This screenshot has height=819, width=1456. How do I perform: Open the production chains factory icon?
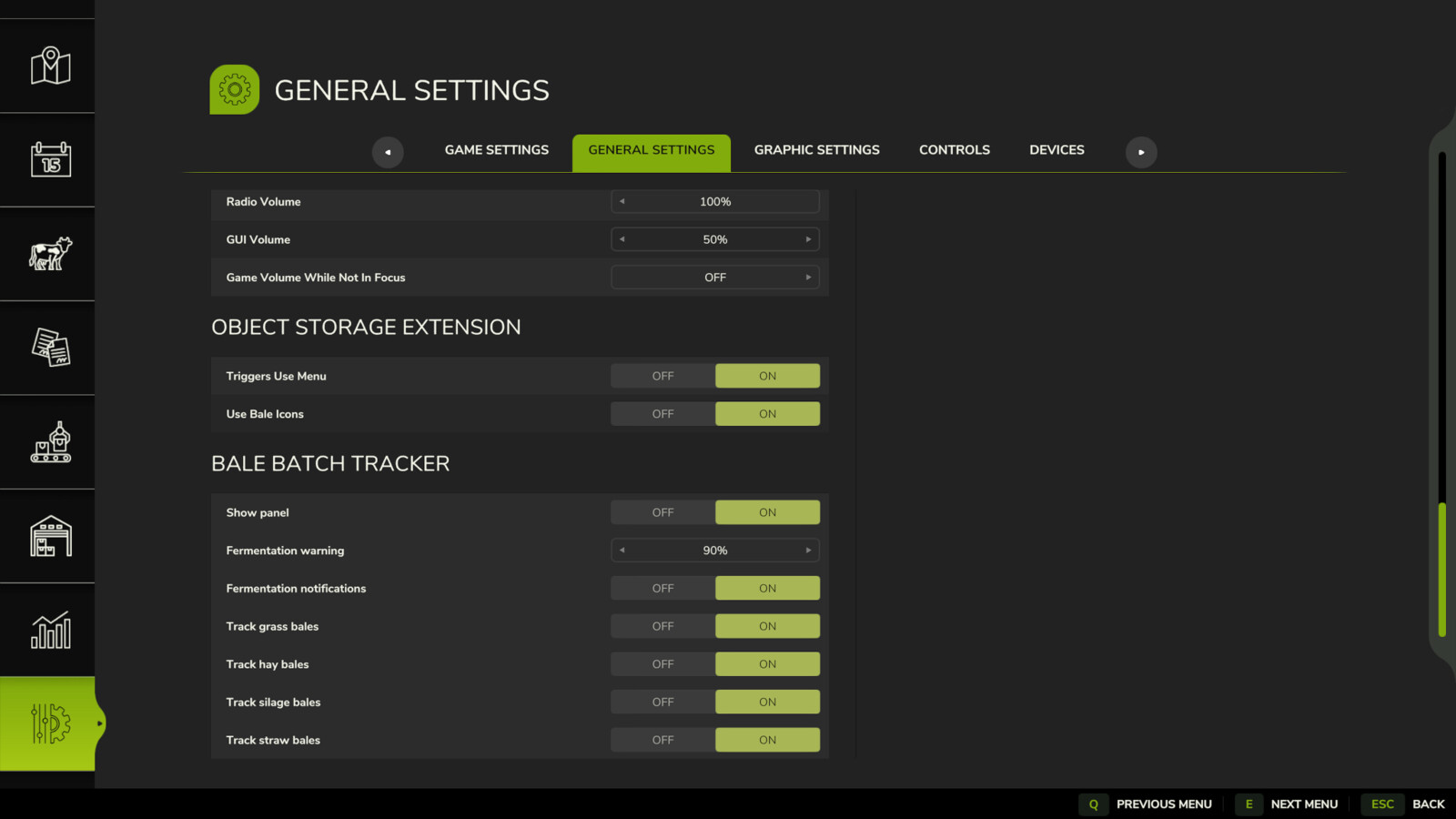pos(51,442)
